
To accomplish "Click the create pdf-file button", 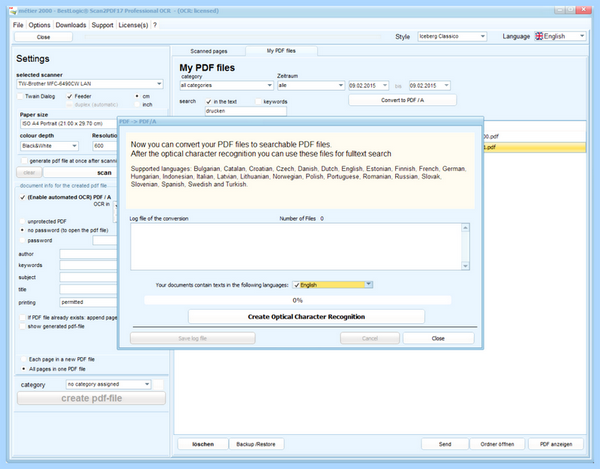I will click(91, 398).
